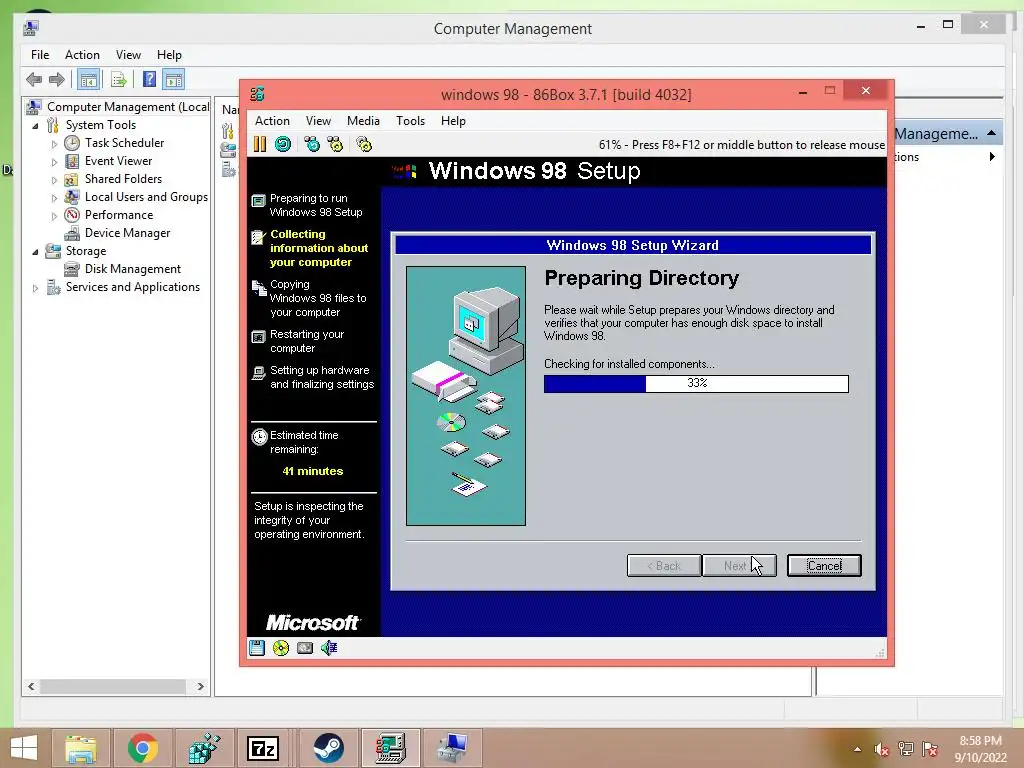Show hidden tray icons arrow

[857, 750]
